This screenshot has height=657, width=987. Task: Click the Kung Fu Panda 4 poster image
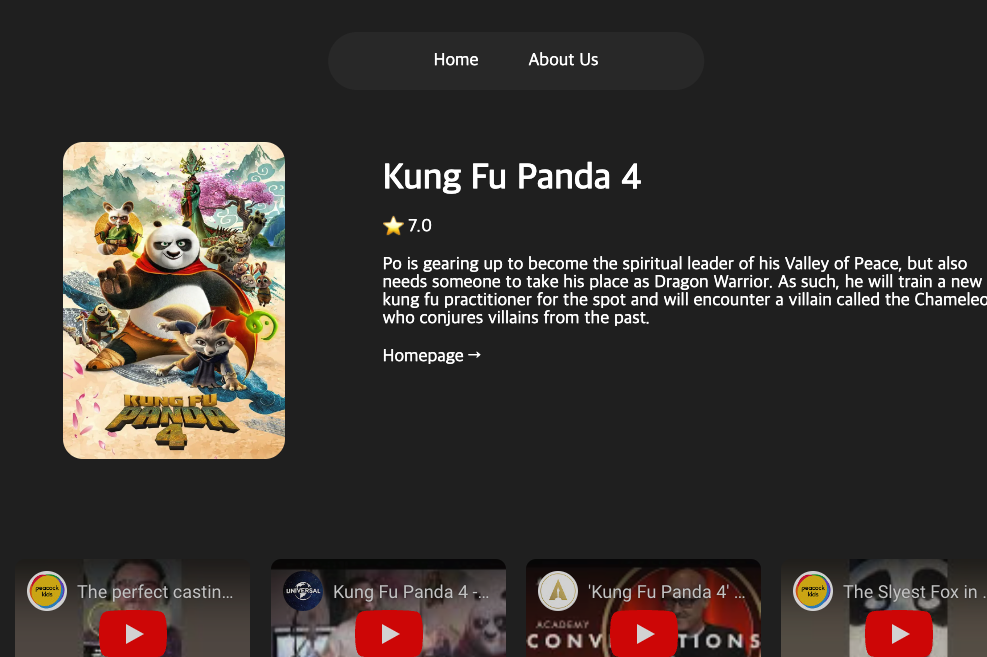tap(174, 300)
